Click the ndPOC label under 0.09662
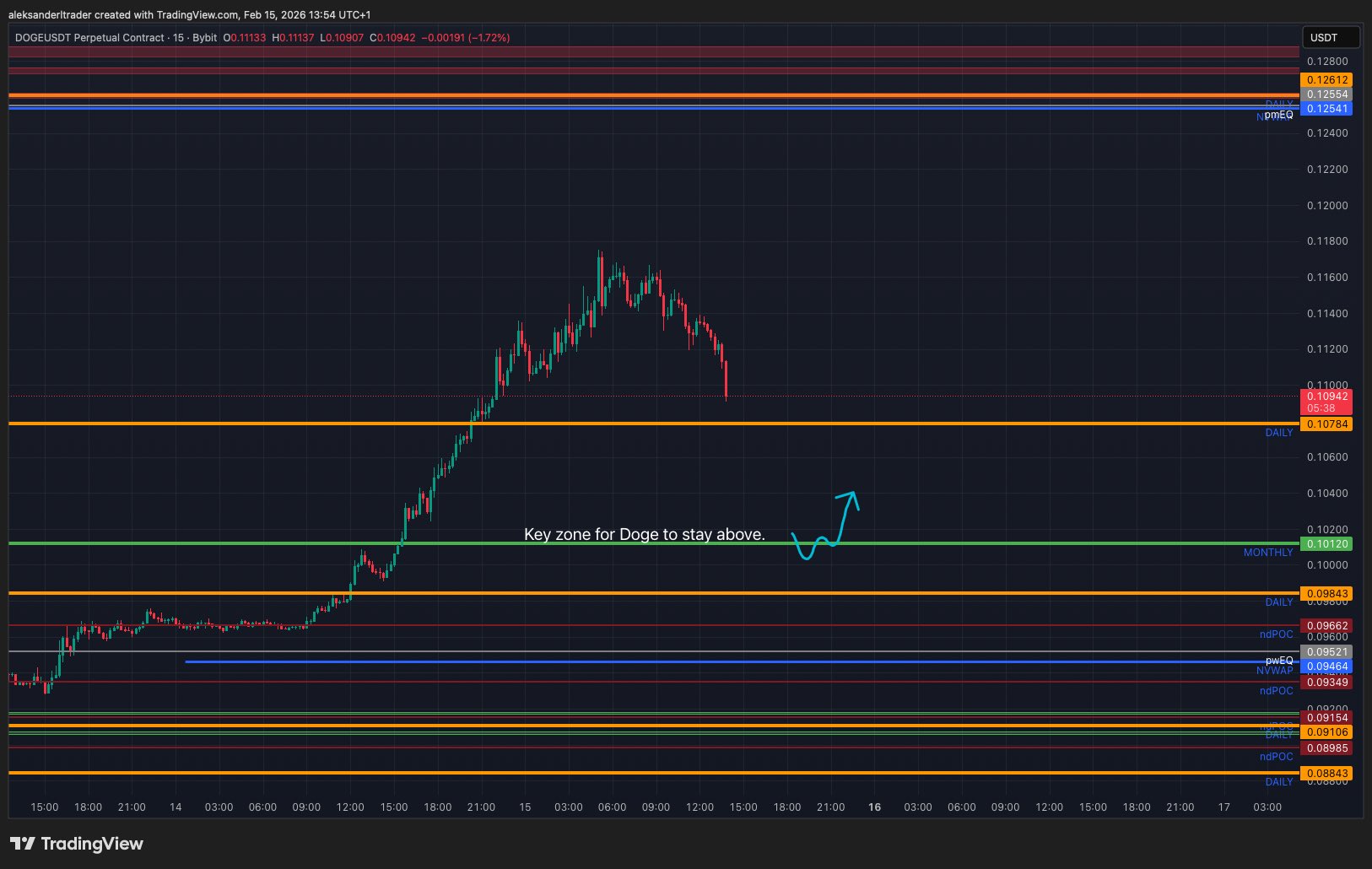Viewport: 1372px width, 869px height. click(x=1277, y=634)
